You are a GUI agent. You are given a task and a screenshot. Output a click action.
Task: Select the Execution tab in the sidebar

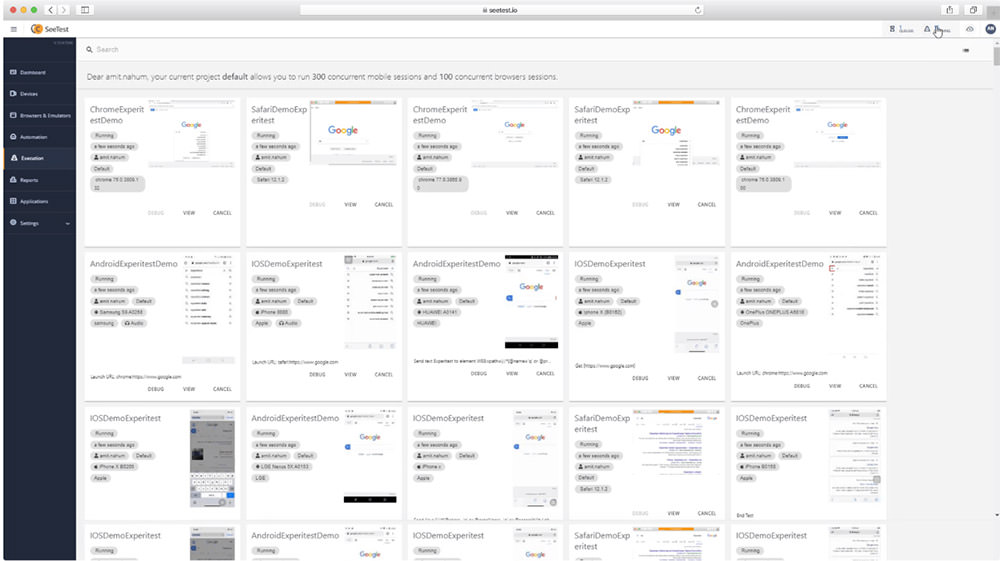pyautogui.click(x=32, y=158)
